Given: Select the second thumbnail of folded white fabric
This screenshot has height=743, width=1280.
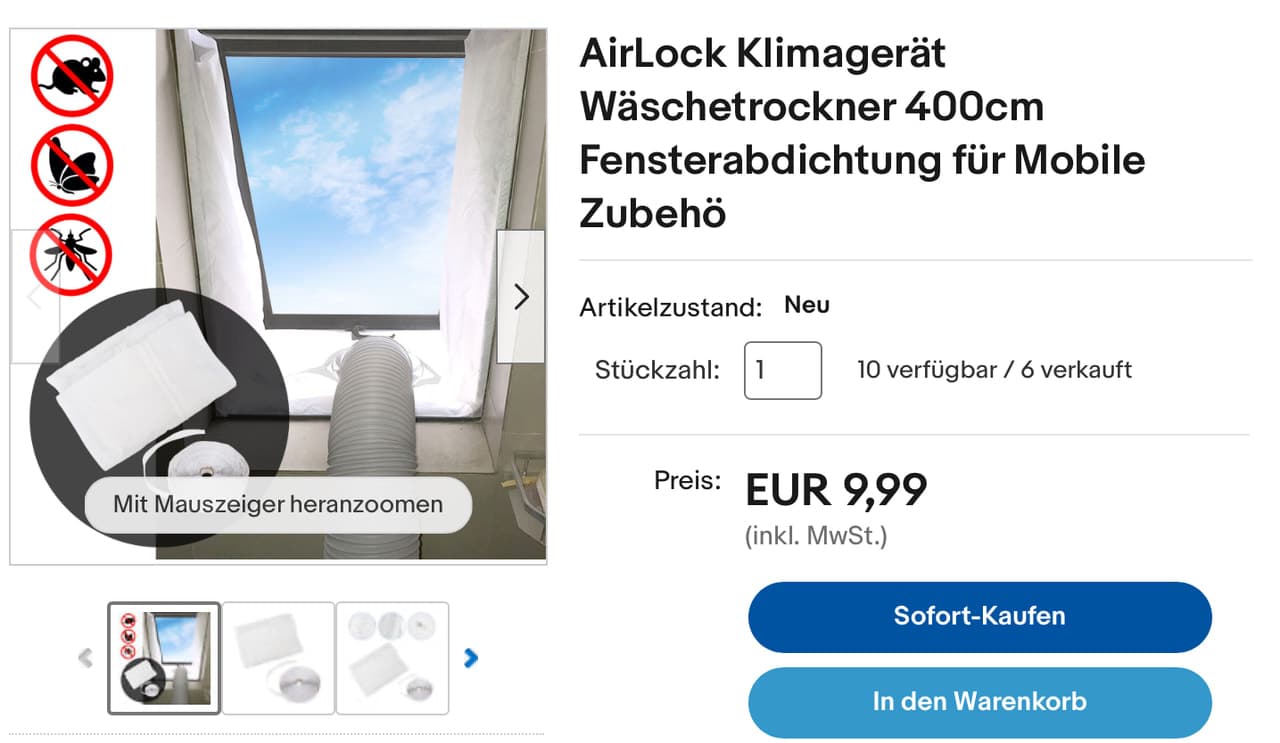Looking at the screenshot, I should click(278, 658).
